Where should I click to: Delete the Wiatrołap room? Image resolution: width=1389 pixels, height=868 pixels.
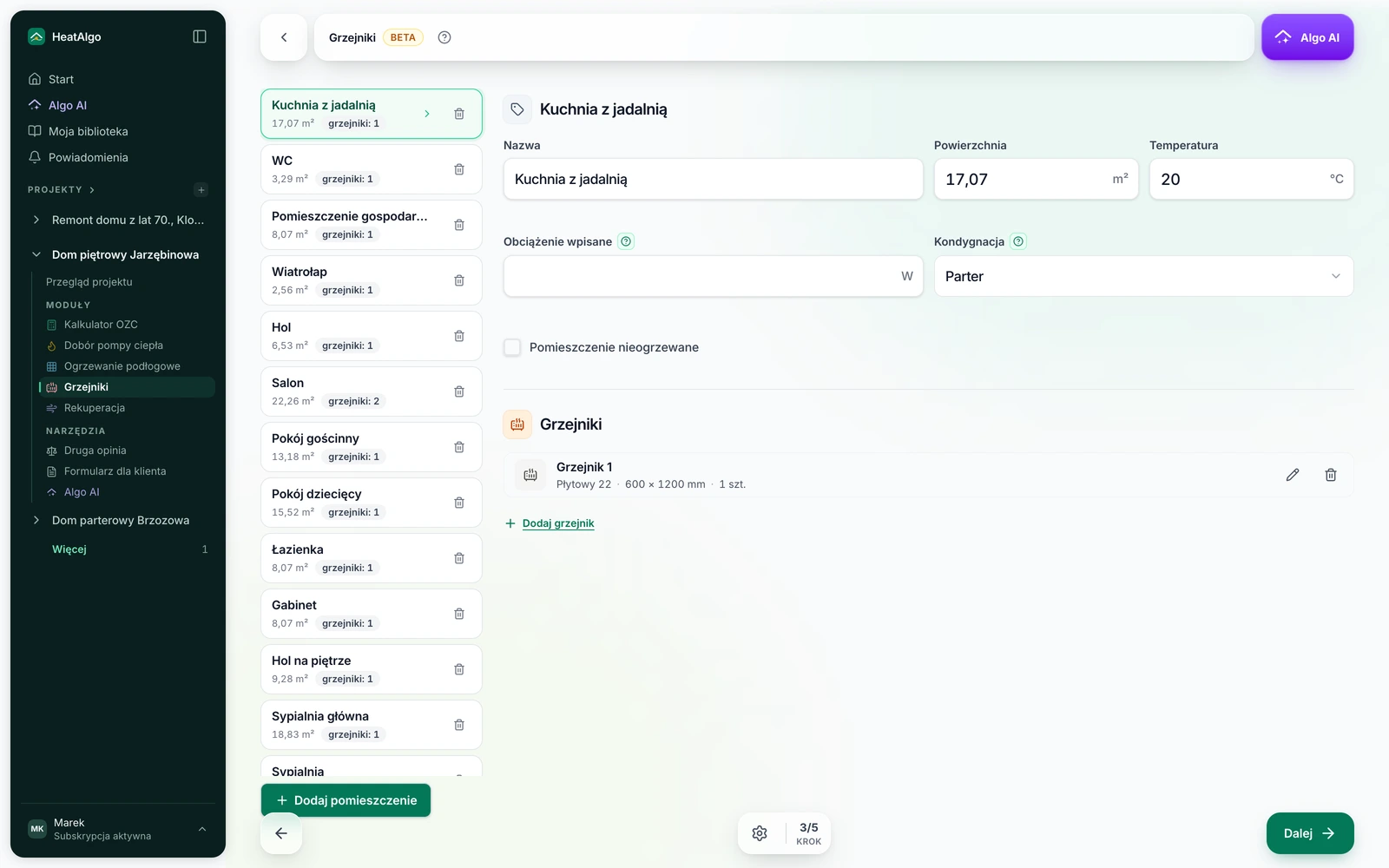[459, 280]
